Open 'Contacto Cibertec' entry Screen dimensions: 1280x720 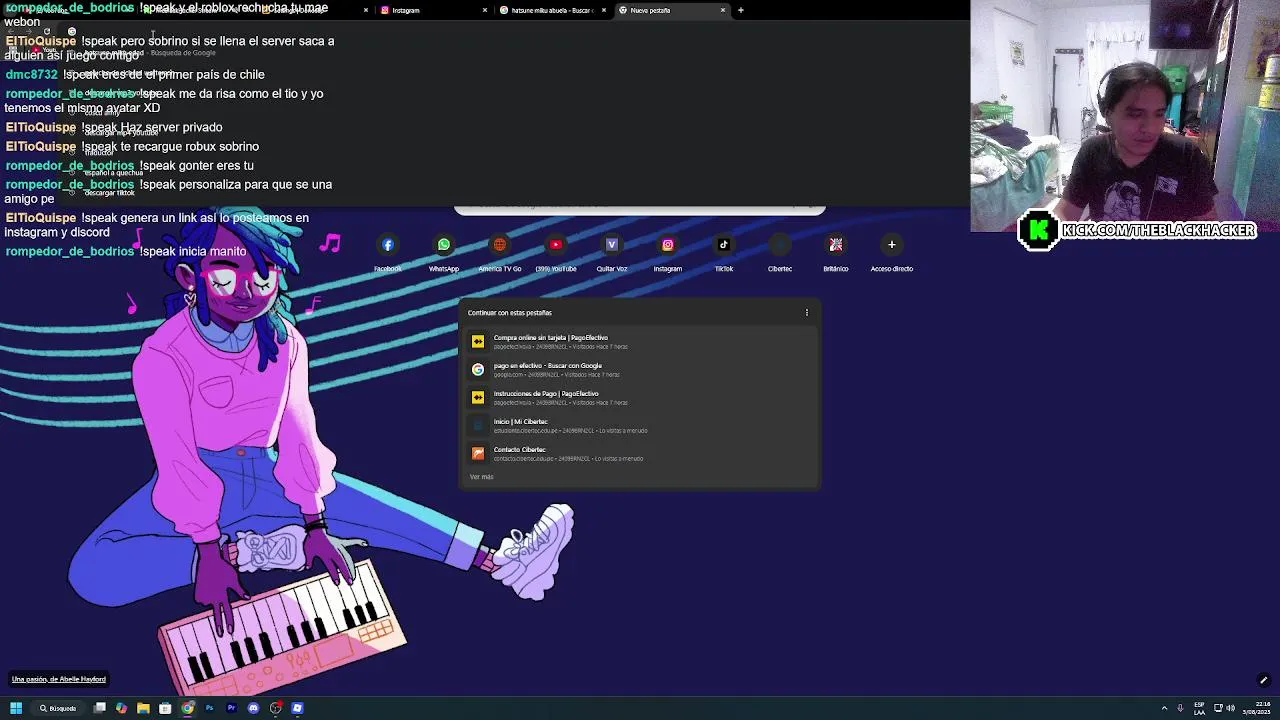[x=640, y=454]
